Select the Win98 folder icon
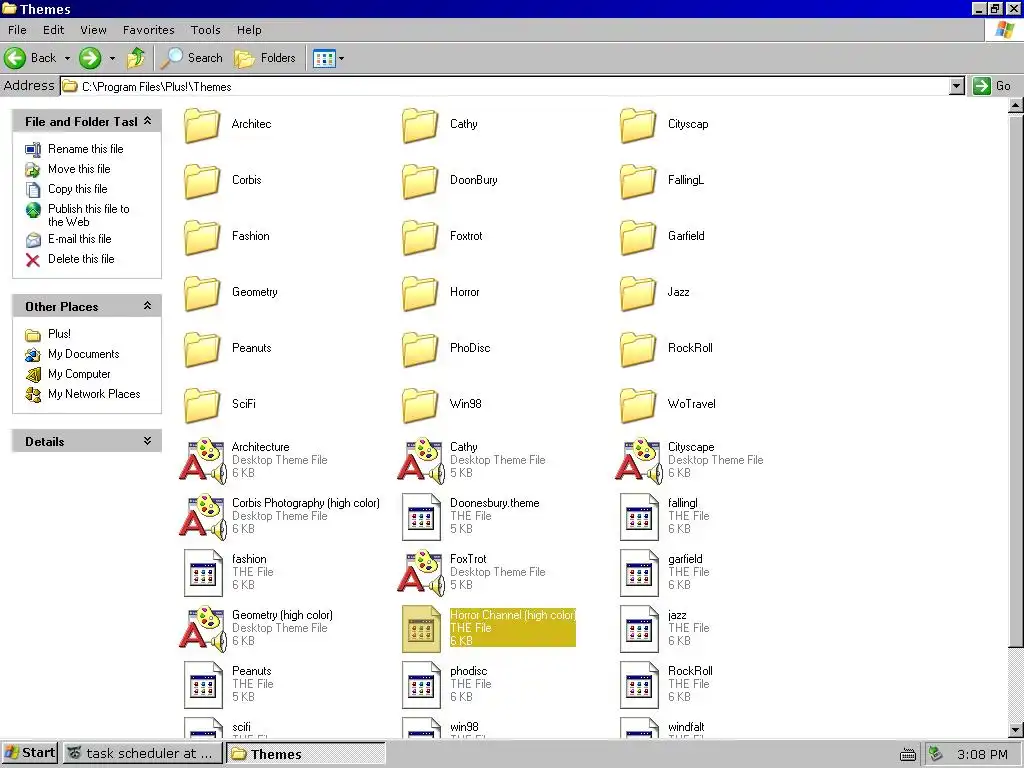The width and height of the screenshot is (1024, 768). [420, 406]
